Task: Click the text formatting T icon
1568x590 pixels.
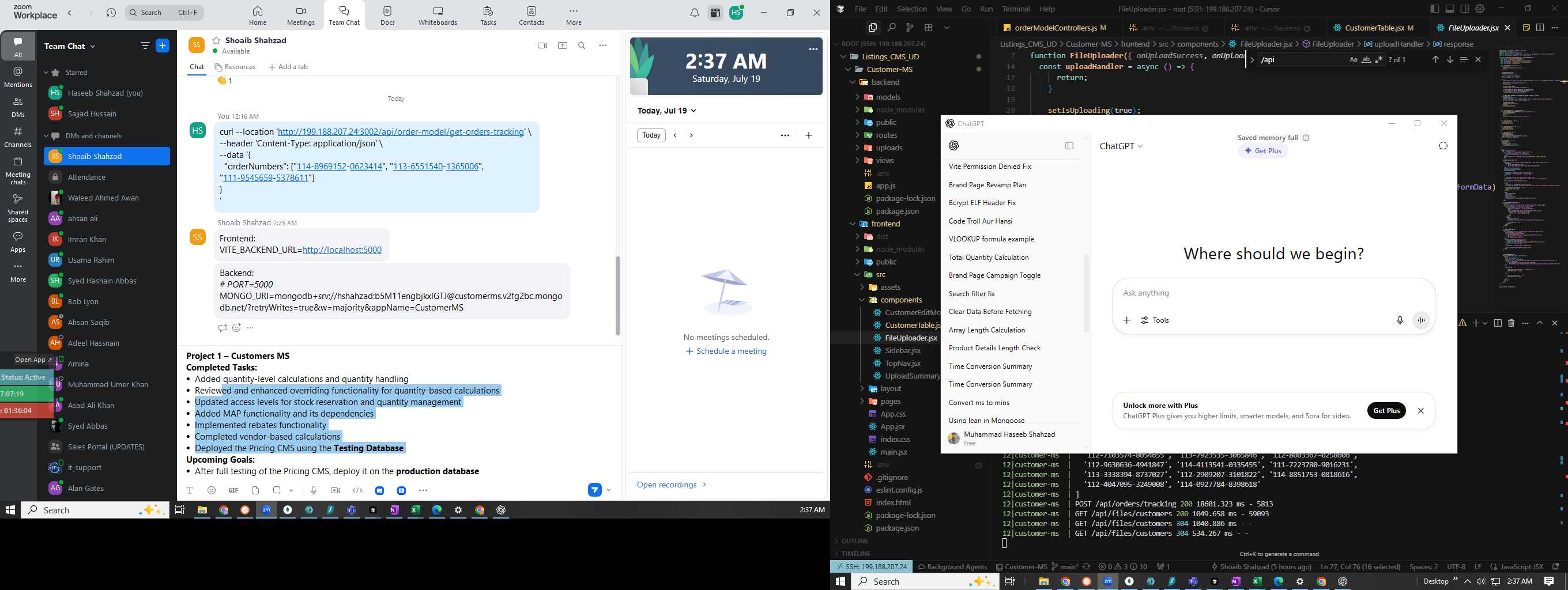Action: click(189, 490)
